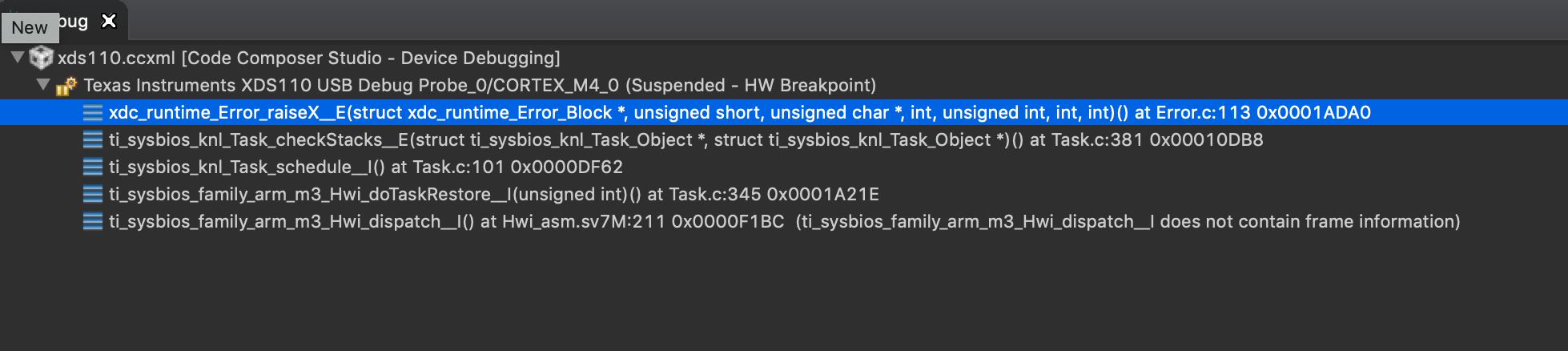Click the xds110.ccxml launch configuration cube icon

pos(41,58)
